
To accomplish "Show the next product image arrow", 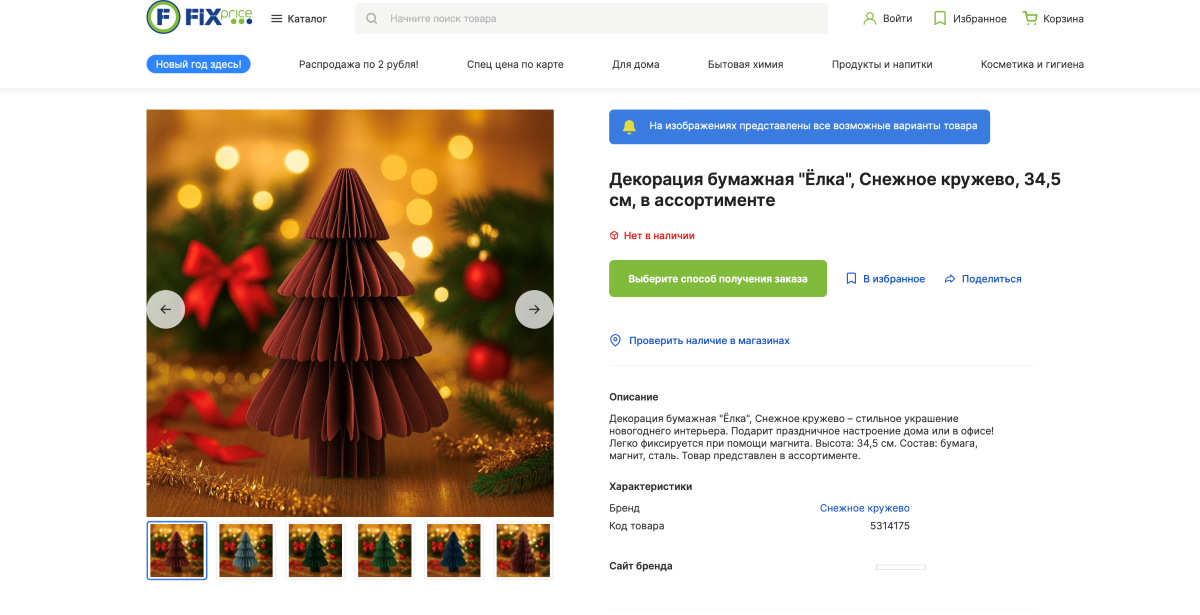I will click(534, 309).
